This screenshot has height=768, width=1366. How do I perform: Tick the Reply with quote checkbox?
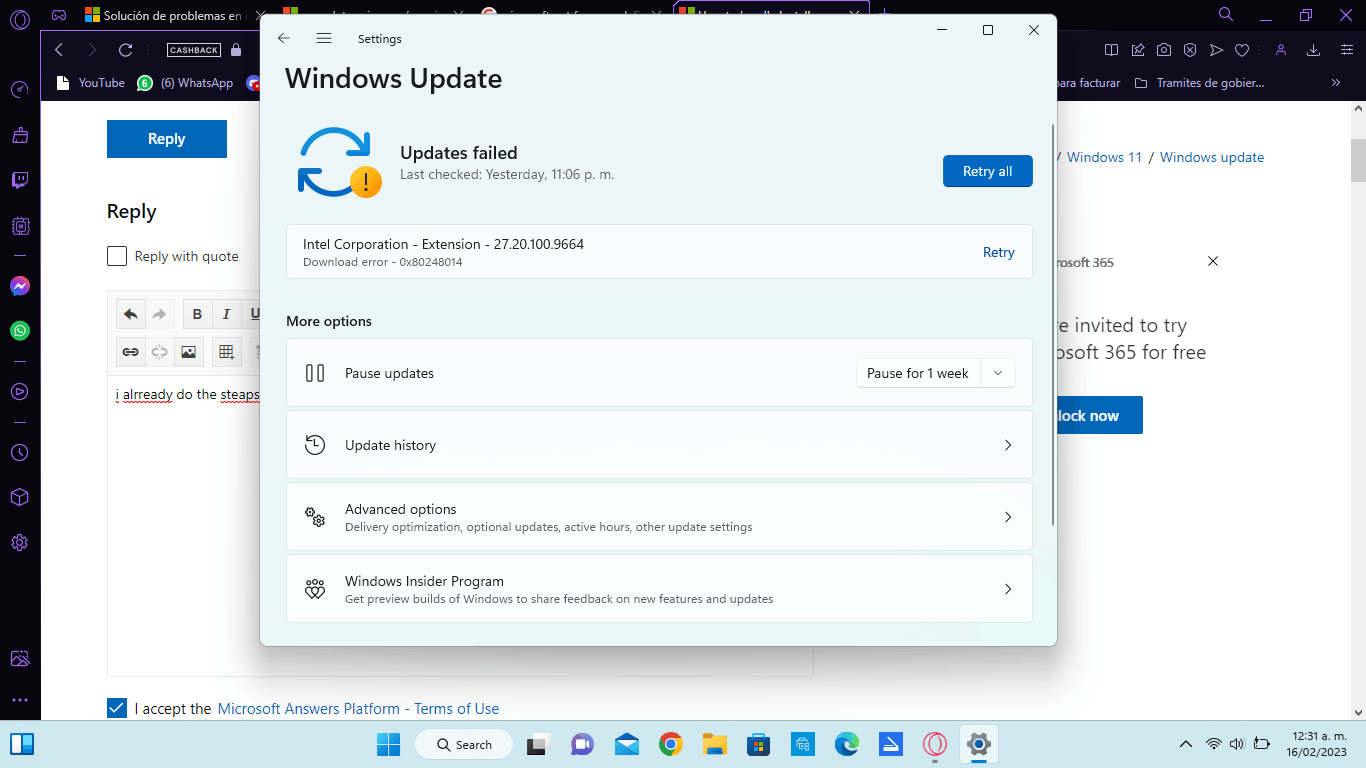(117, 256)
